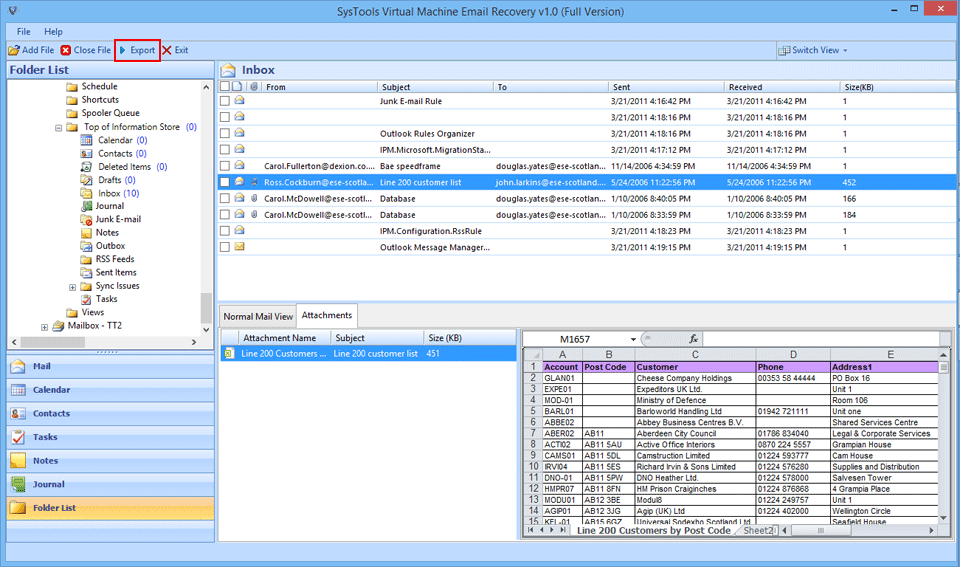Select the Line 200 Customers by Post Code sheet tab

(653, 530)
